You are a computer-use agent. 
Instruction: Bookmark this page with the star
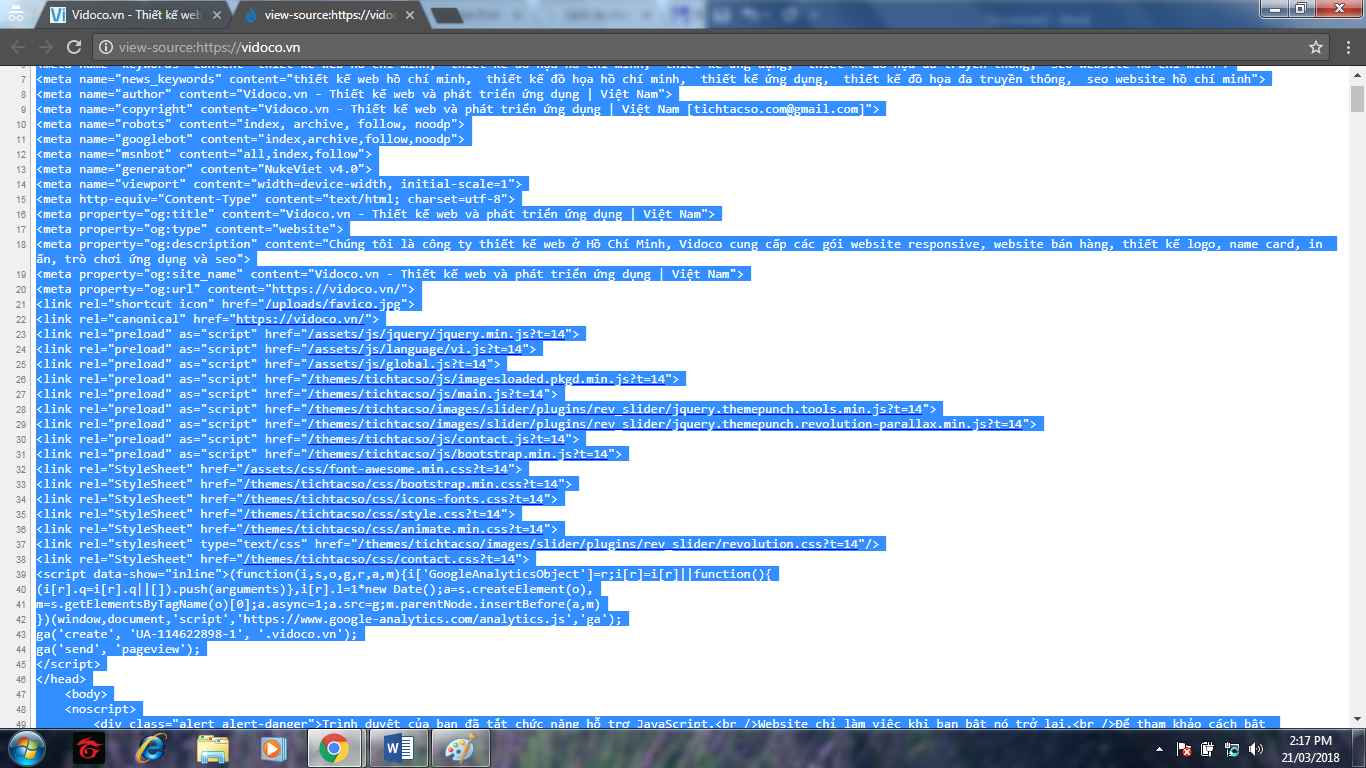pyautogui.click(x=1316, y=47)
